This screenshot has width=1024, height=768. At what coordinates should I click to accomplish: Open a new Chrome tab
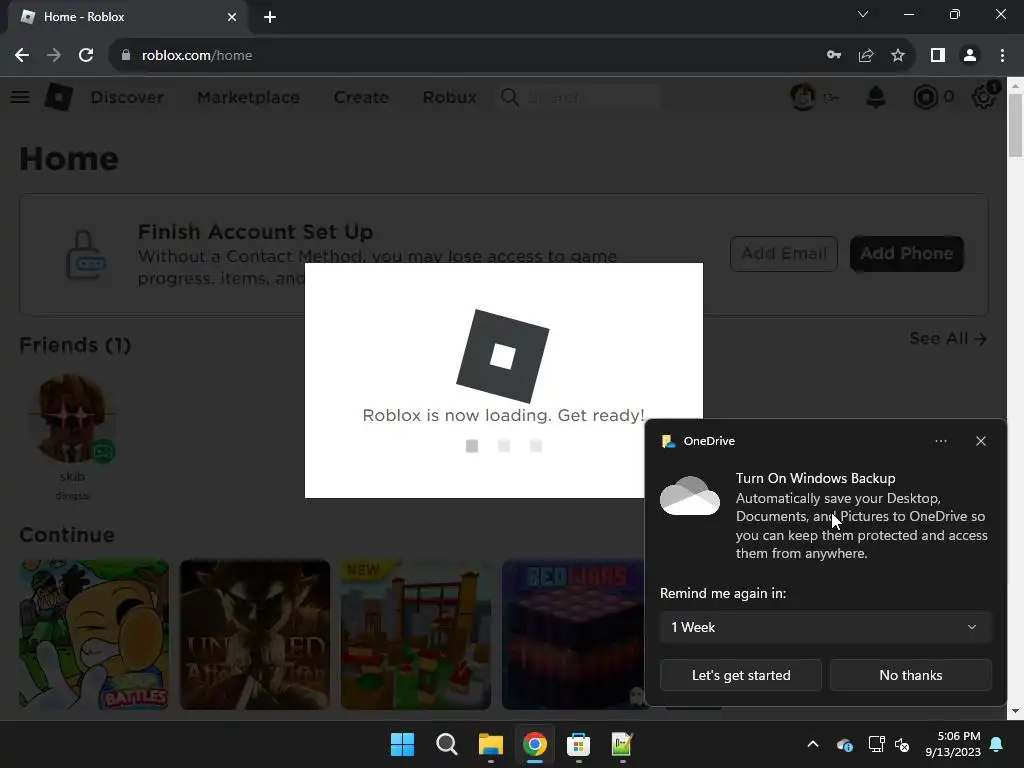point(270,17)
